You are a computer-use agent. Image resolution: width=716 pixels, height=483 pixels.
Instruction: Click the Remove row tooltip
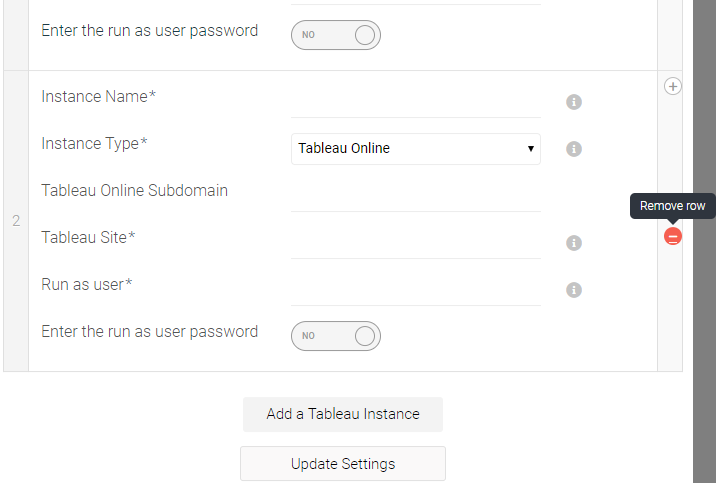click(673, 206)
